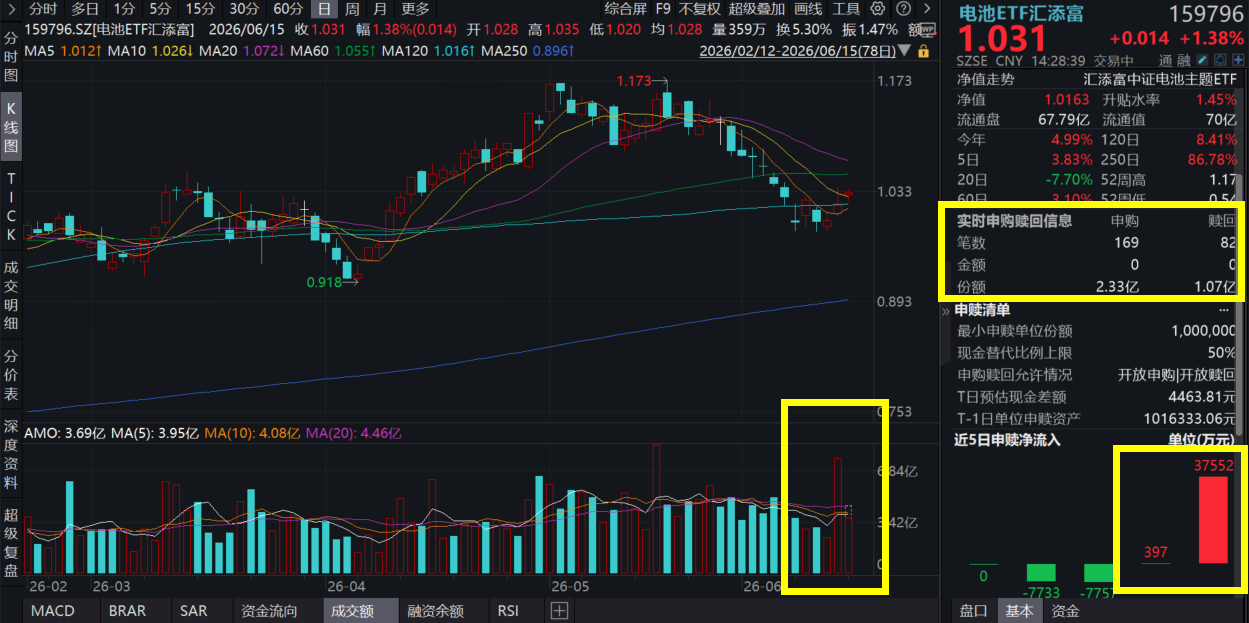Click 开放申购|开放赎回 status value
Screen dimensions: 1249x623
point(1177,375)
